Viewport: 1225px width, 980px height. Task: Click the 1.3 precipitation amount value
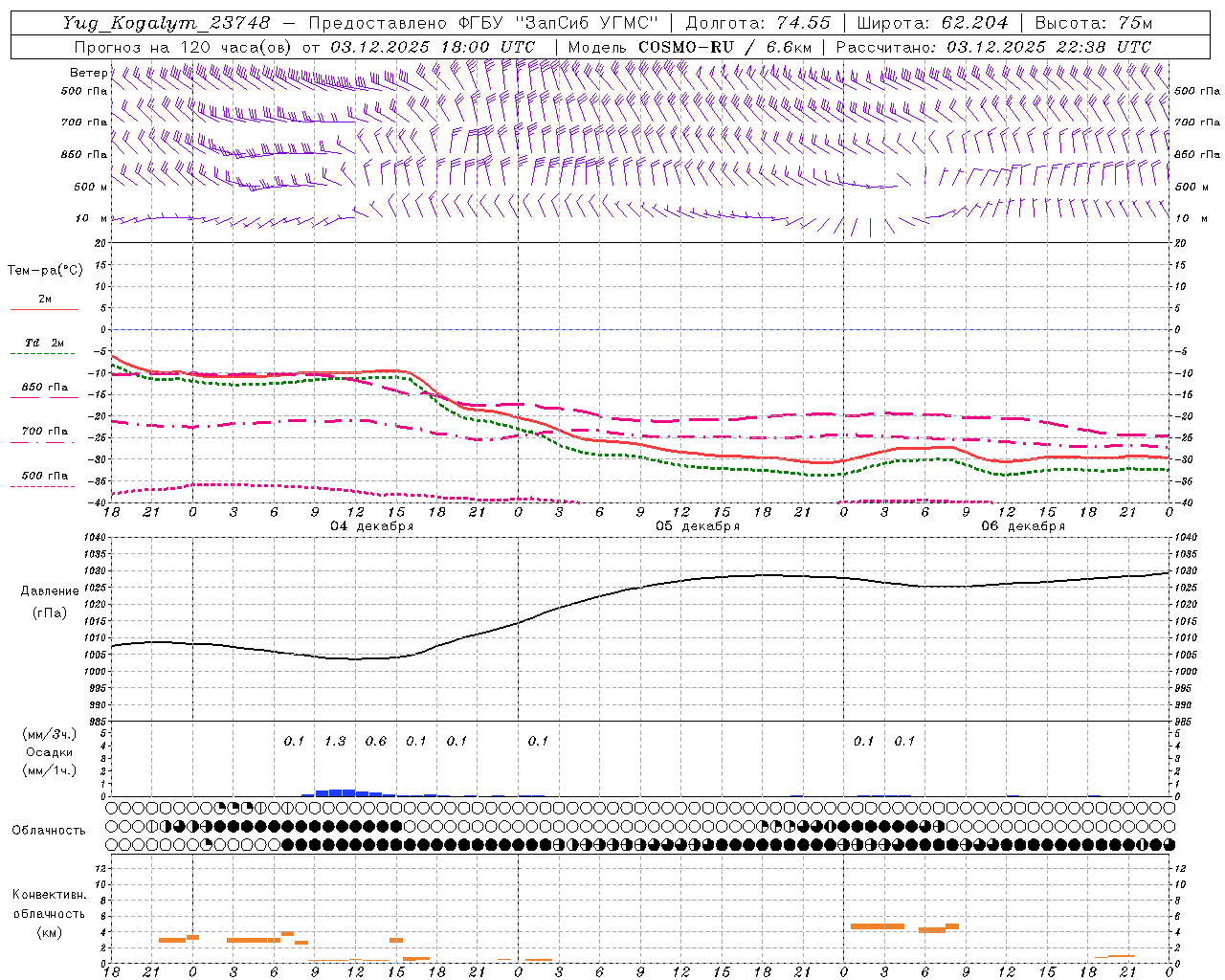[x=335, y=741]
